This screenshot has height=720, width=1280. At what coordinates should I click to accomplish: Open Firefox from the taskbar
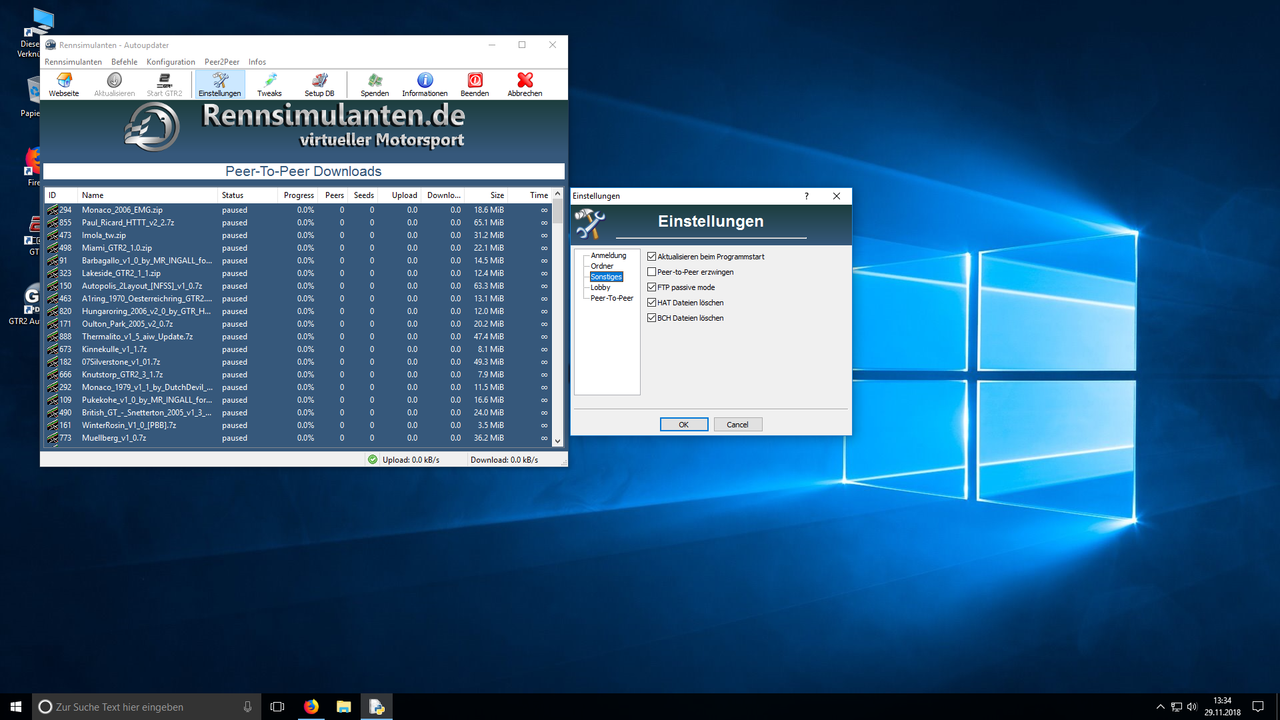311,706
